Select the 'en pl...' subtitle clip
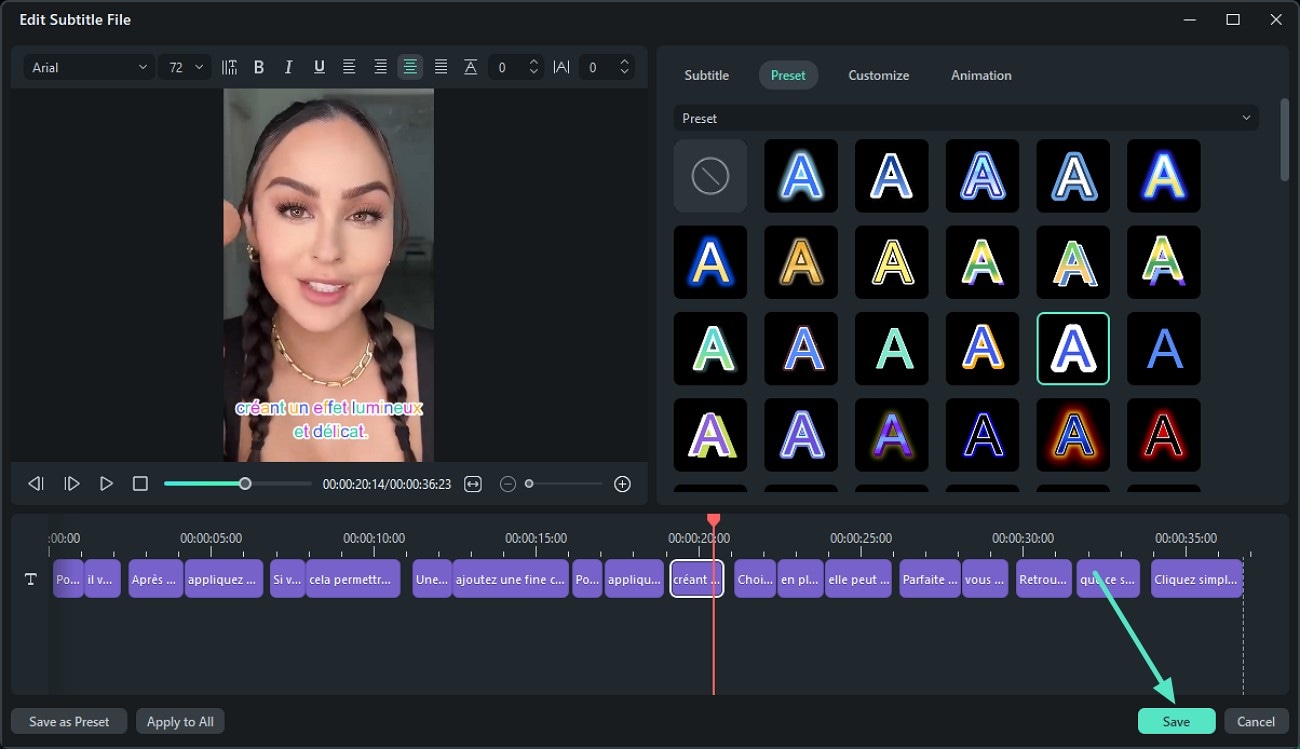The height and width of the screenshot is (749, 1300). coord(801,579)
